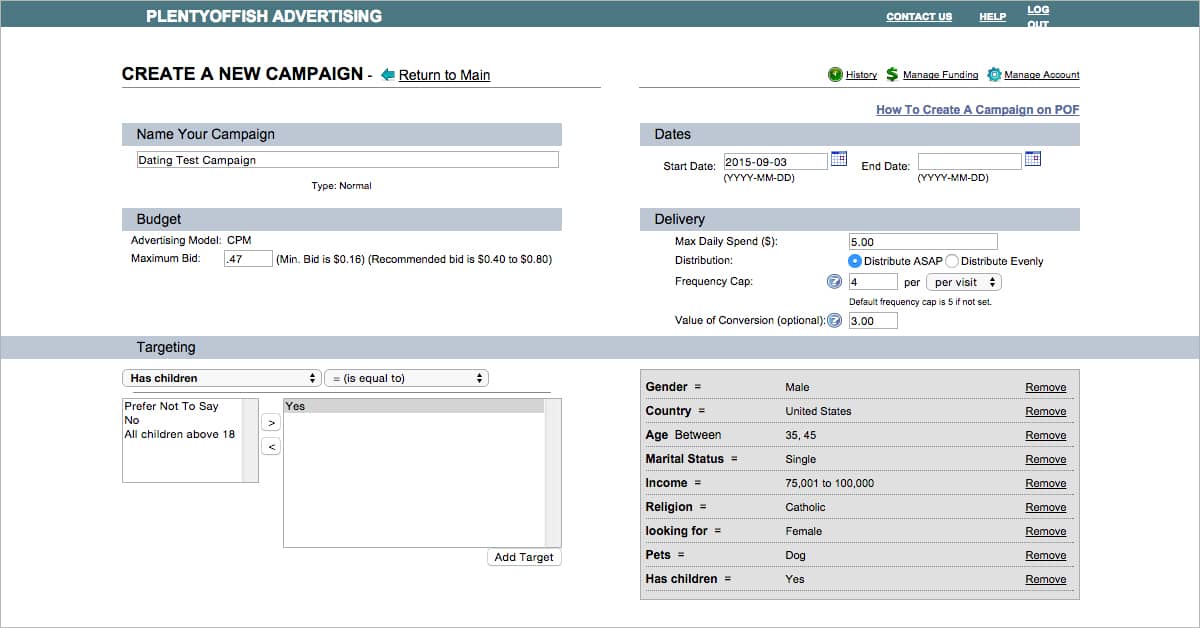Viewport: 1200px width, 628px height.
Task: Click the Frequency Cap help icon
Action: 834,282
